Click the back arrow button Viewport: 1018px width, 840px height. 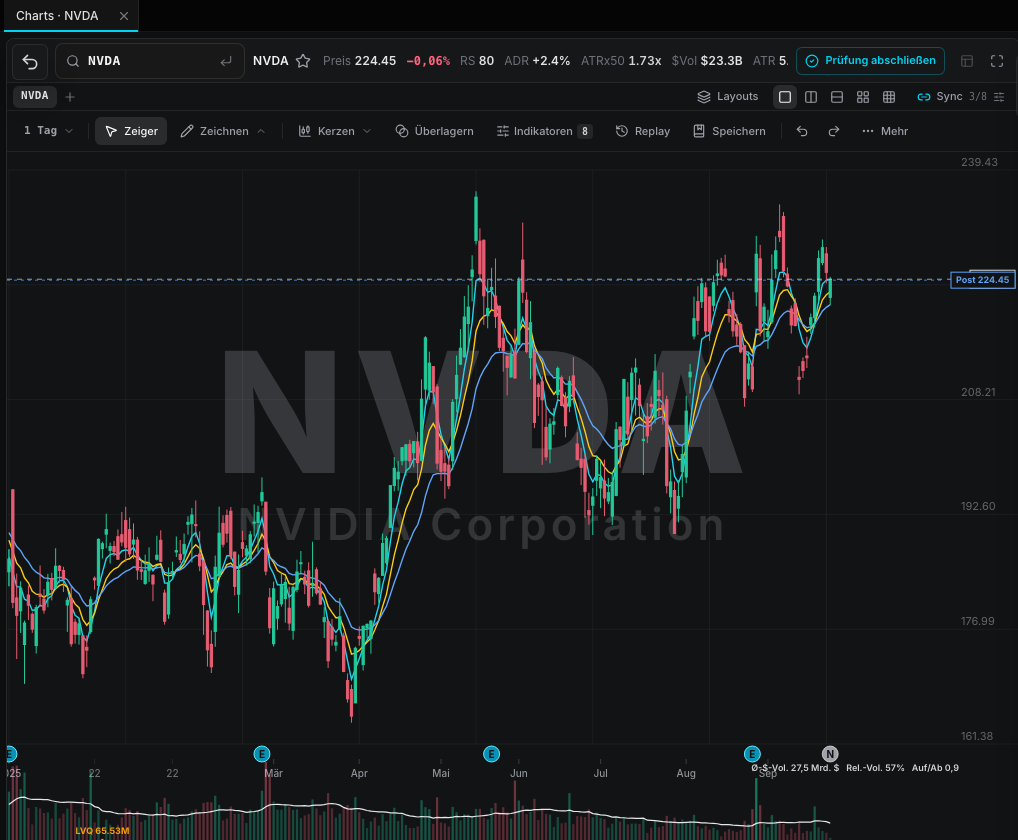(x=30, y=61)
